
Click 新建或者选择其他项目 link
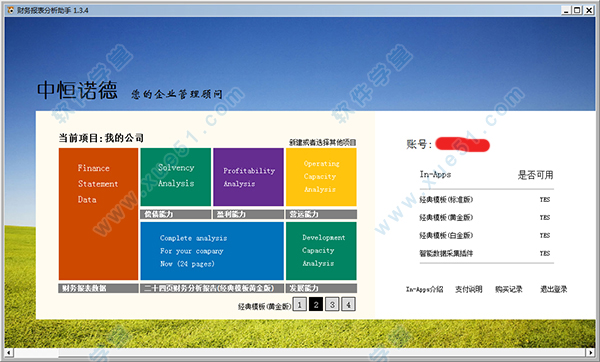[x=323, y=142]
